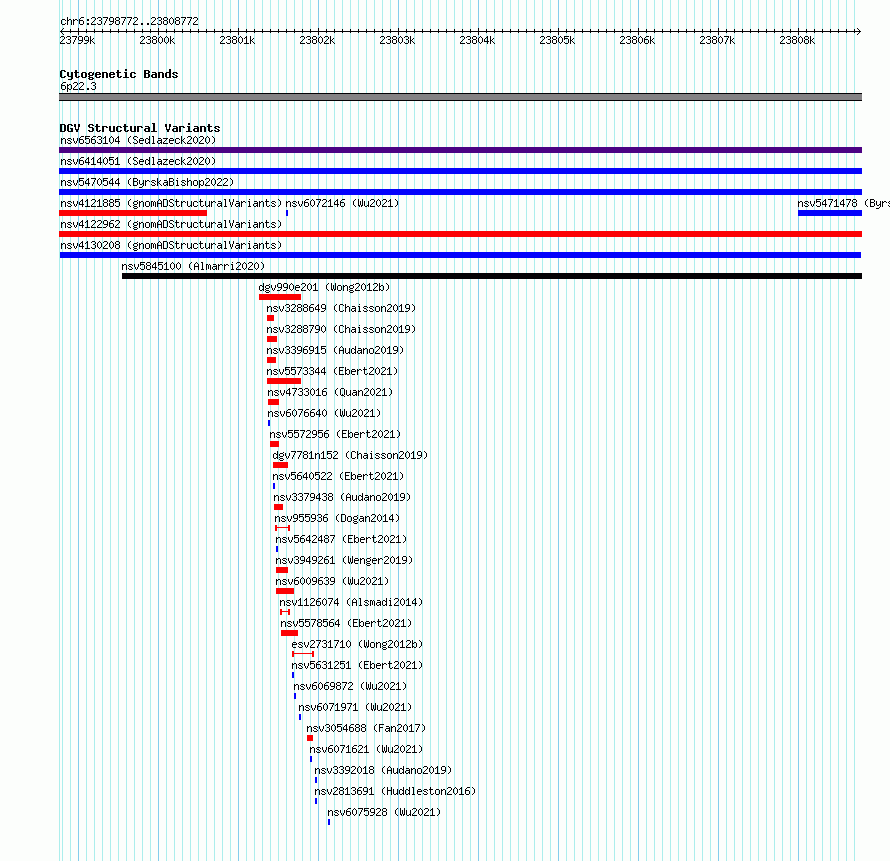Select the purple nsv6563104 variant bar
The width and height of the screenshot is (890, 861).
tap(460, 150)
